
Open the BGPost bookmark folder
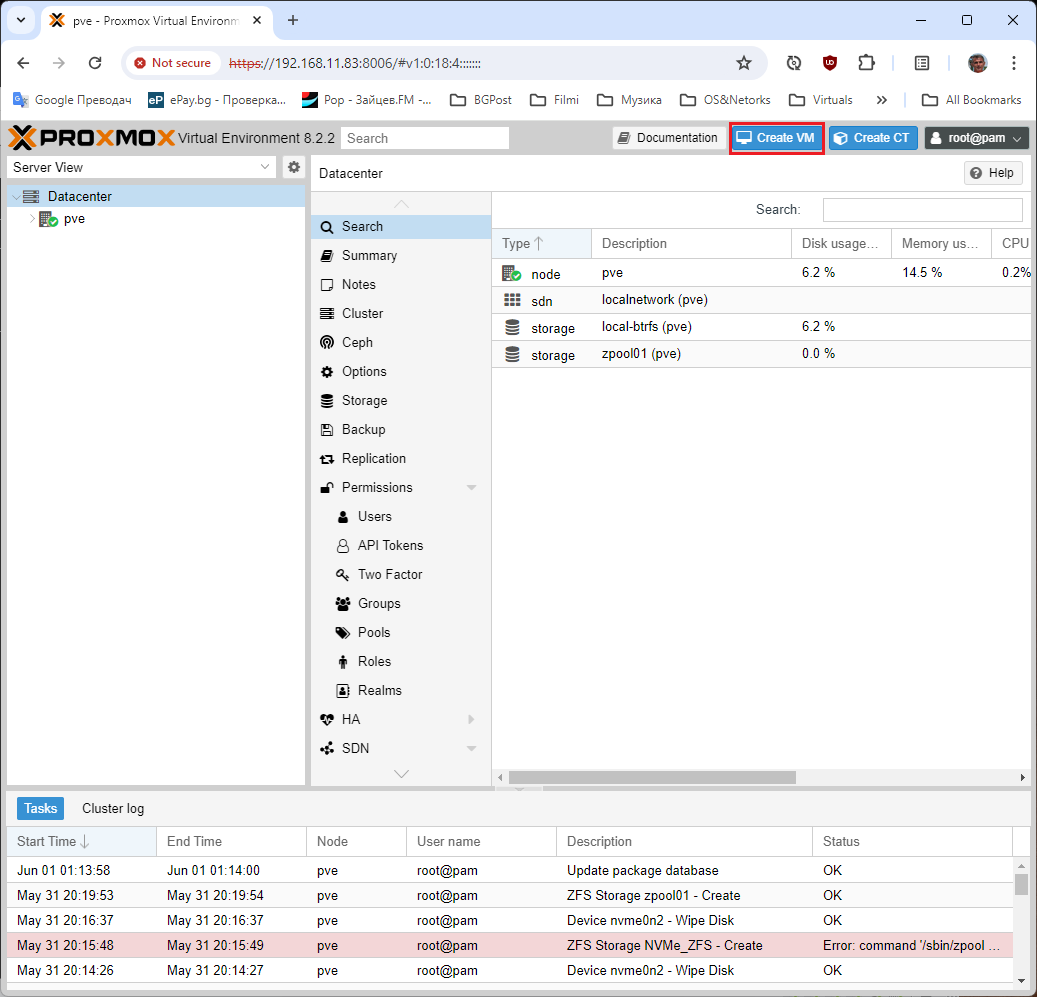click(481, 100)
